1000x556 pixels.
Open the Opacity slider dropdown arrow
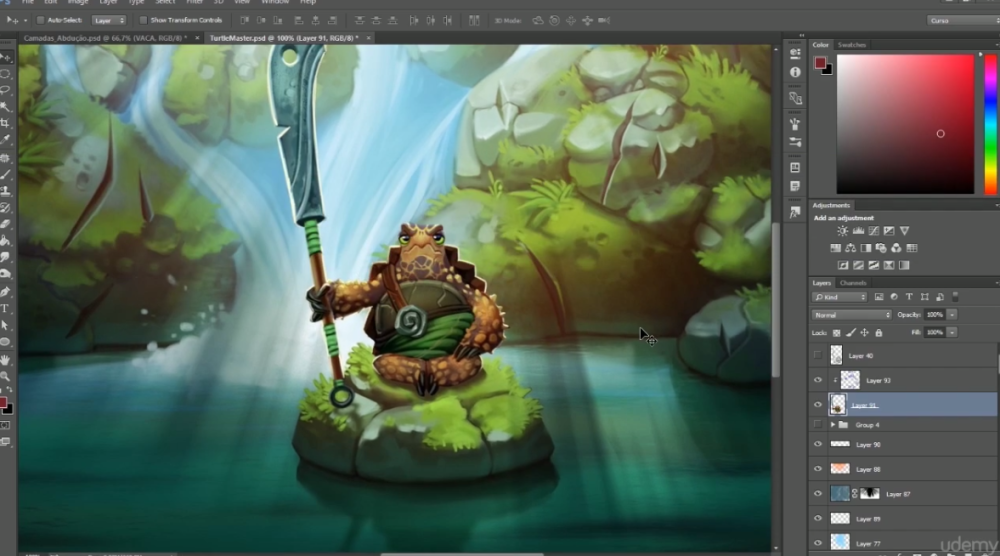point(952,315)
